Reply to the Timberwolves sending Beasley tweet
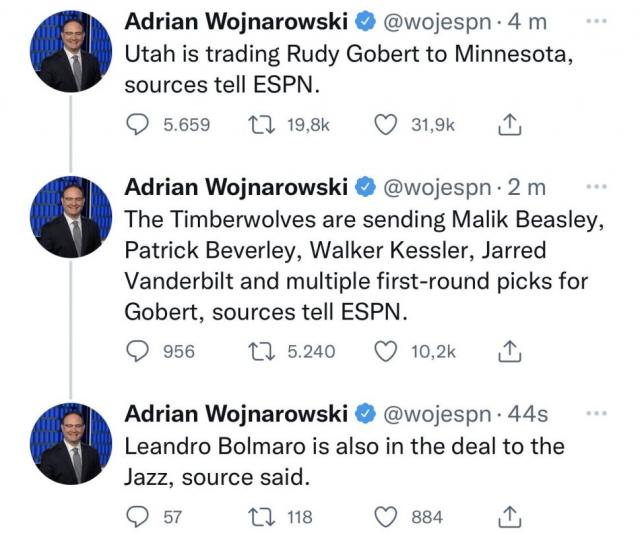Screen dimensions: 640x558 pos(138,351)
